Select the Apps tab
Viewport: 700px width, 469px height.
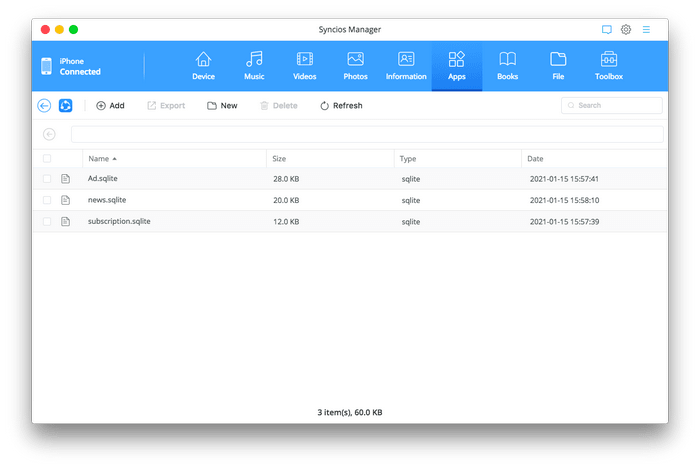[457, 66]
